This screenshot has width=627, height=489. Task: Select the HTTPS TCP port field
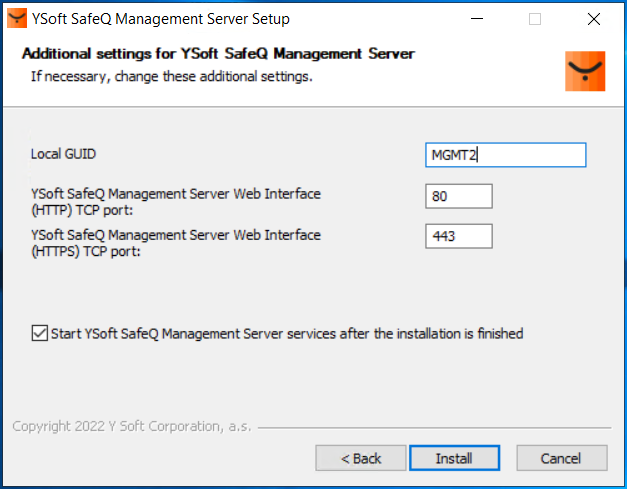pyautogui.click(x=459, y=236)
